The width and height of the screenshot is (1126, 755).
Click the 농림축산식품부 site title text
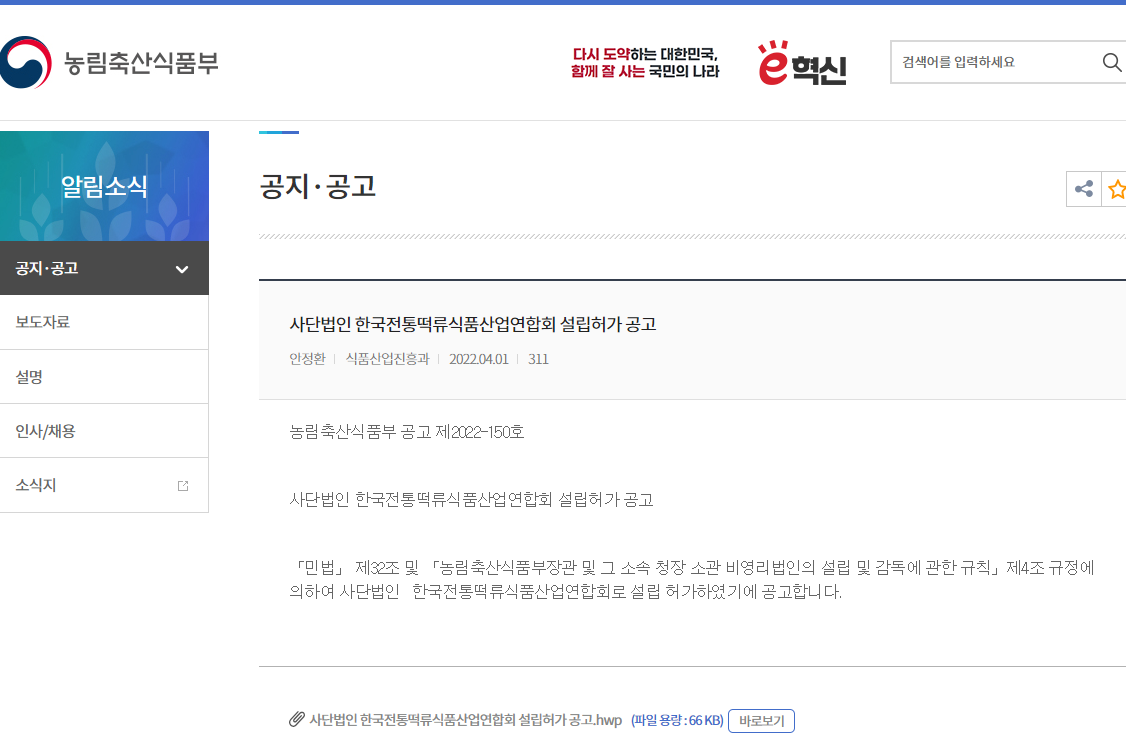(141, 62)
